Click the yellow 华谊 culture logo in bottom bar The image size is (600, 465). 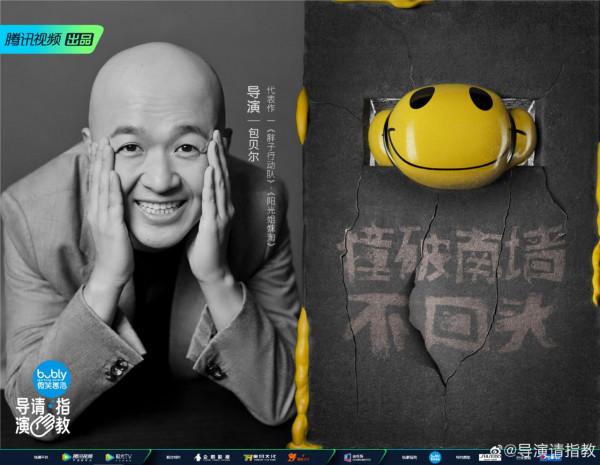pyautogui.click(x=259, y=457)
